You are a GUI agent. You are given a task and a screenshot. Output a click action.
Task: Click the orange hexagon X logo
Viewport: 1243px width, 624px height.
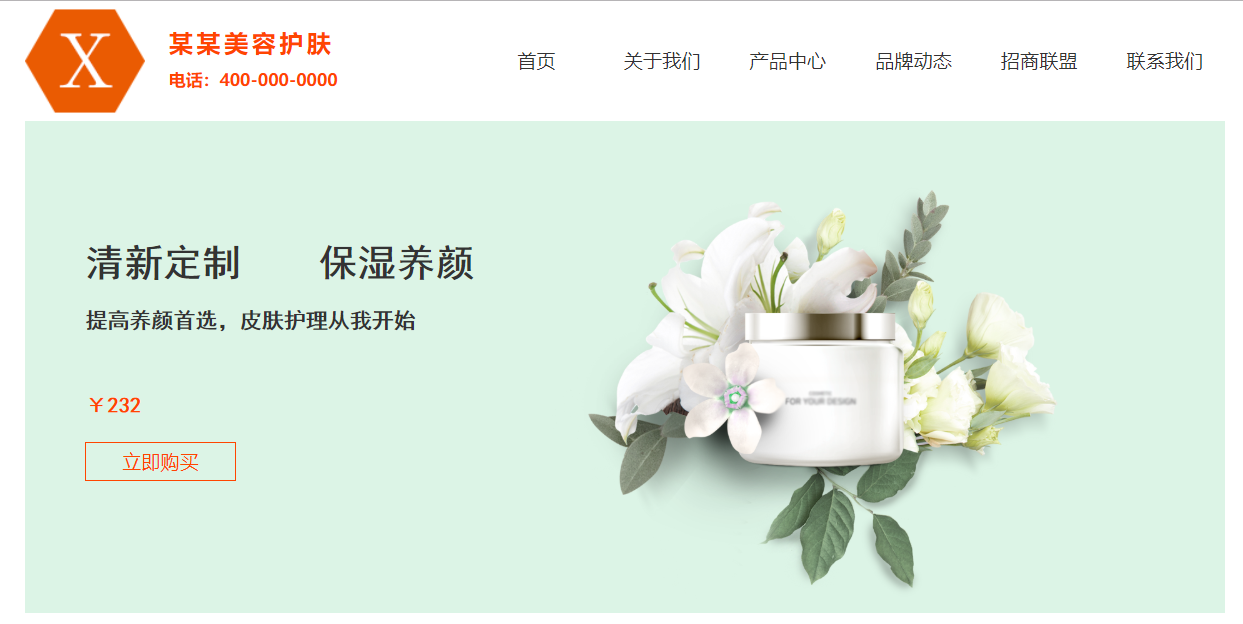pyautogui.click(x=85, y=61)
